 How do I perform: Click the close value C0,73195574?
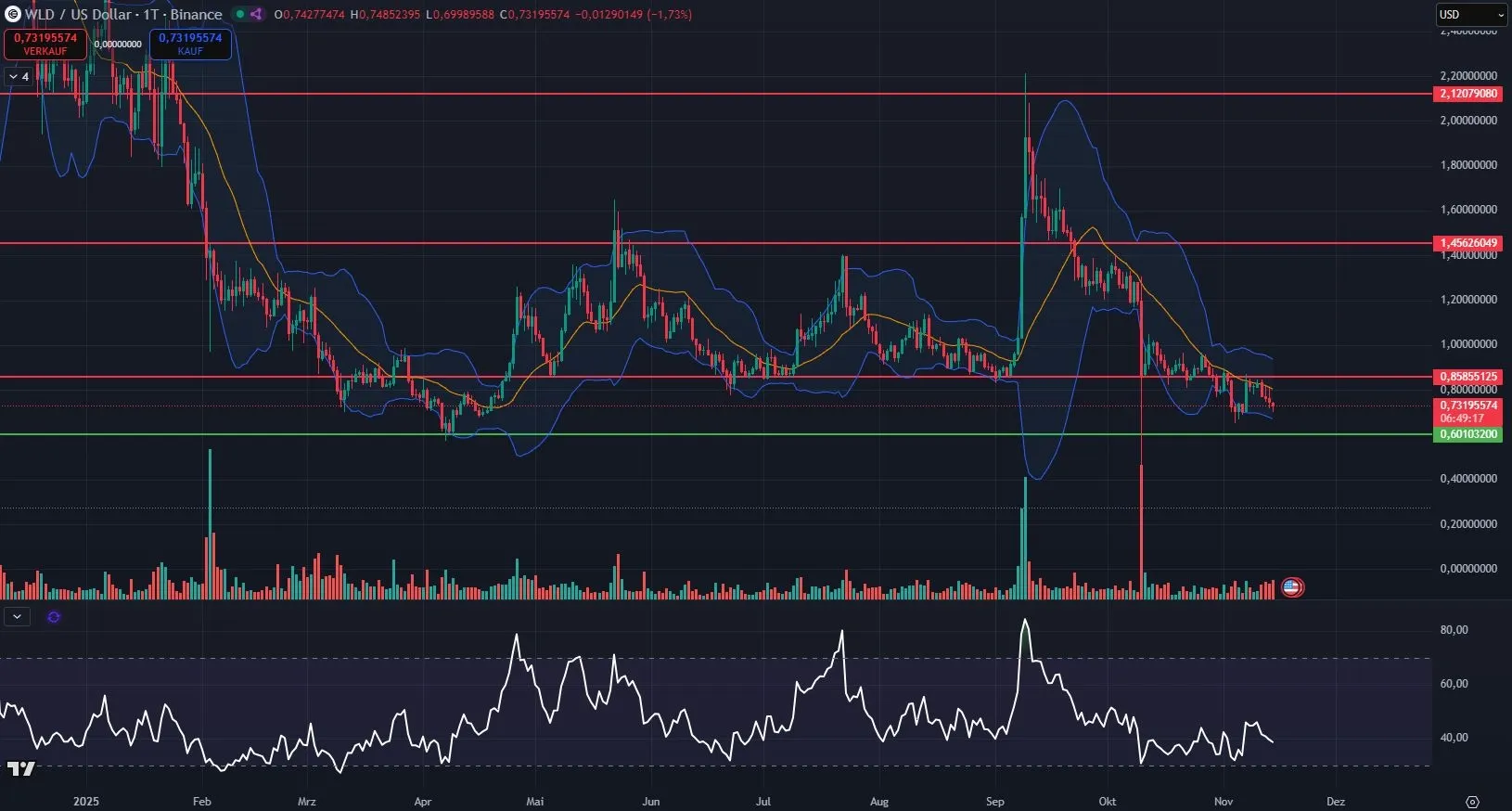coord(534,14)
